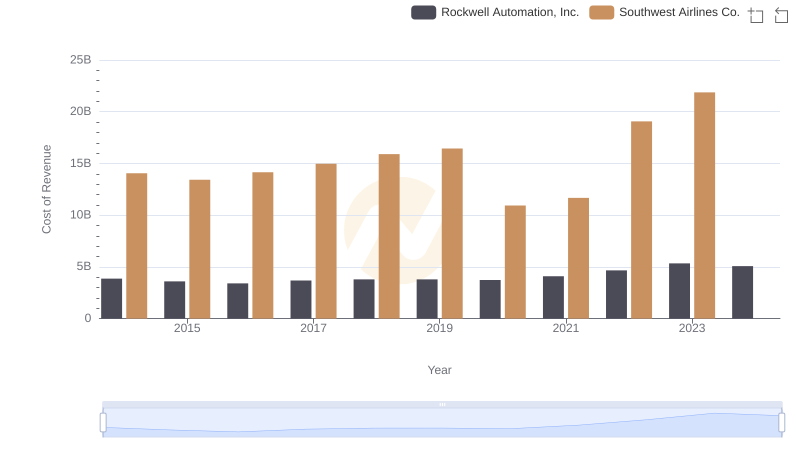
Task: Click the Southwest 2019 bar
Action: [452, 234]
